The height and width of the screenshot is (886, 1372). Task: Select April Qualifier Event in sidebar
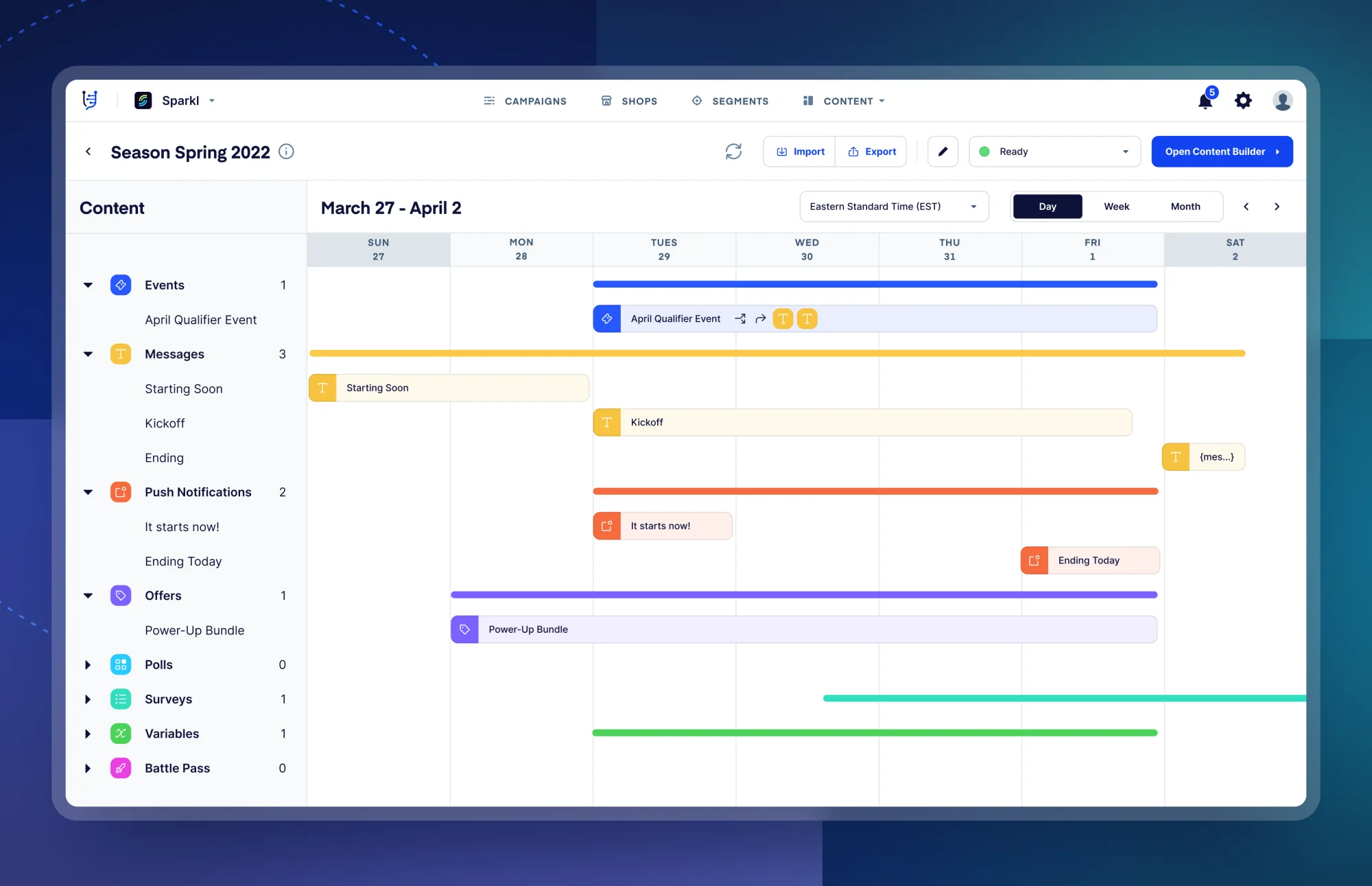coord(200,320)
